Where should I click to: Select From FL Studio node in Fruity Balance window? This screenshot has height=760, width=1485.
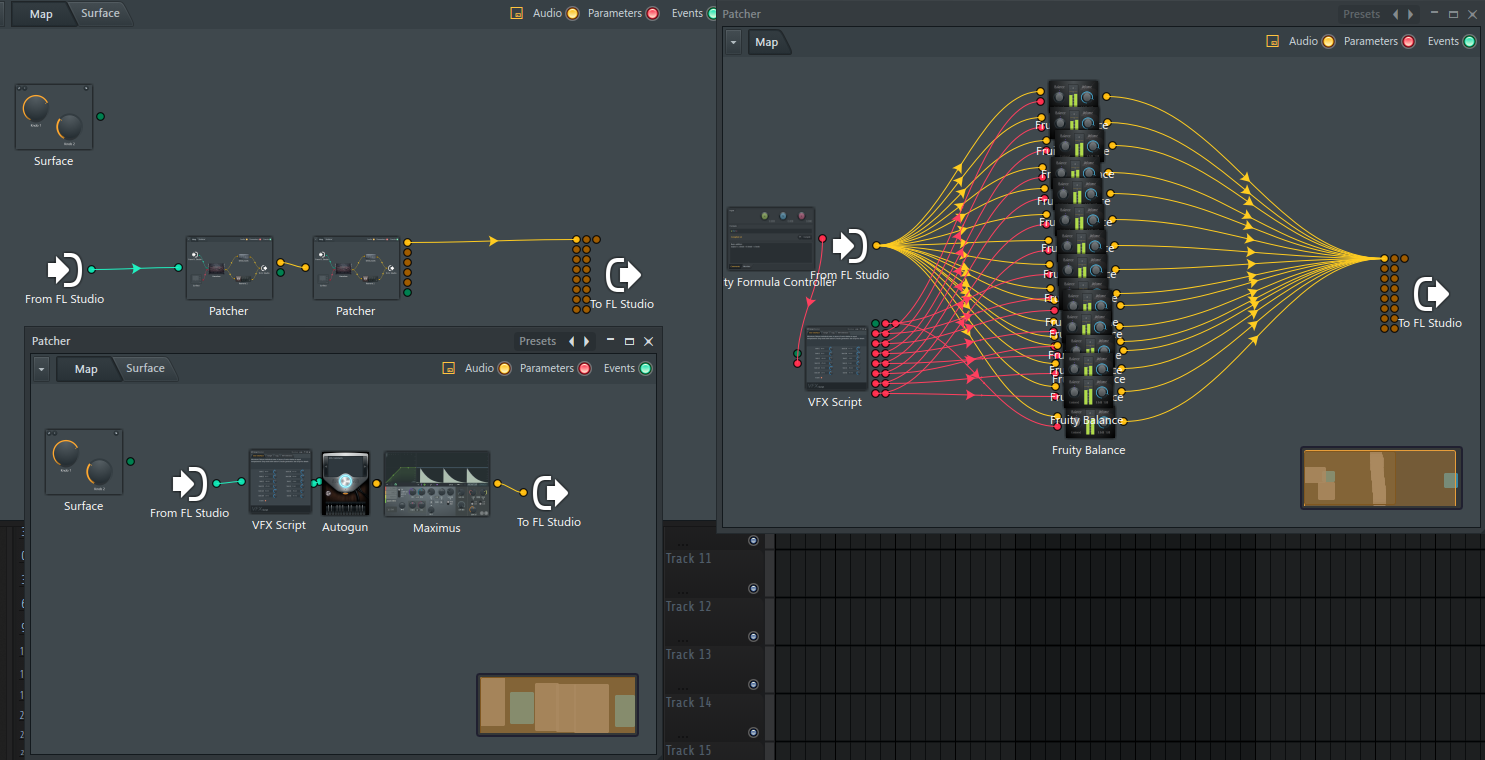tap(849, 245)
